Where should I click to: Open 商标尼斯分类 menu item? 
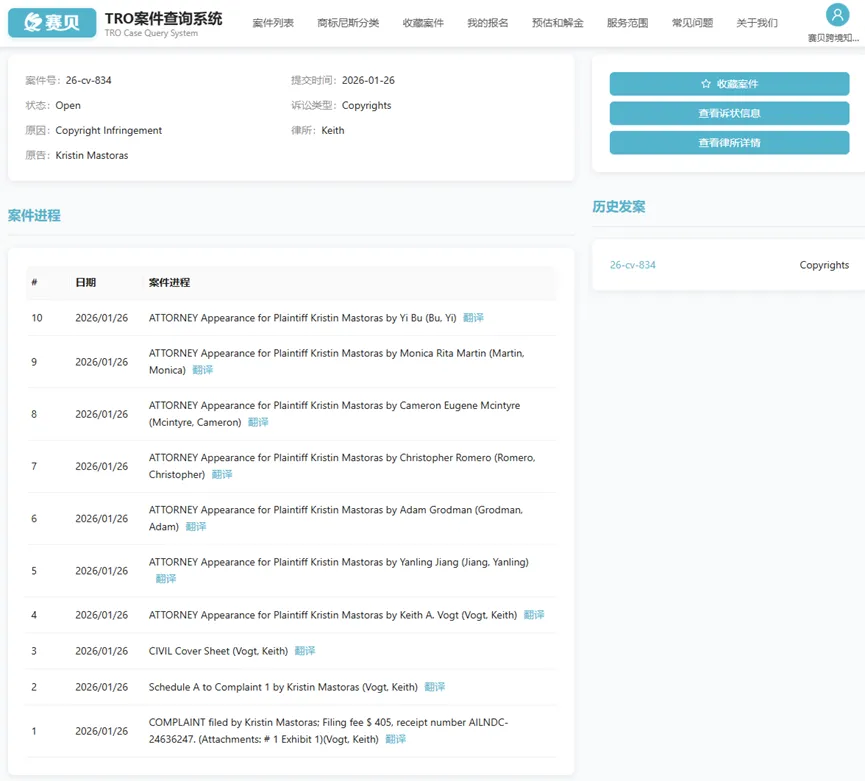tap(348, 23)
